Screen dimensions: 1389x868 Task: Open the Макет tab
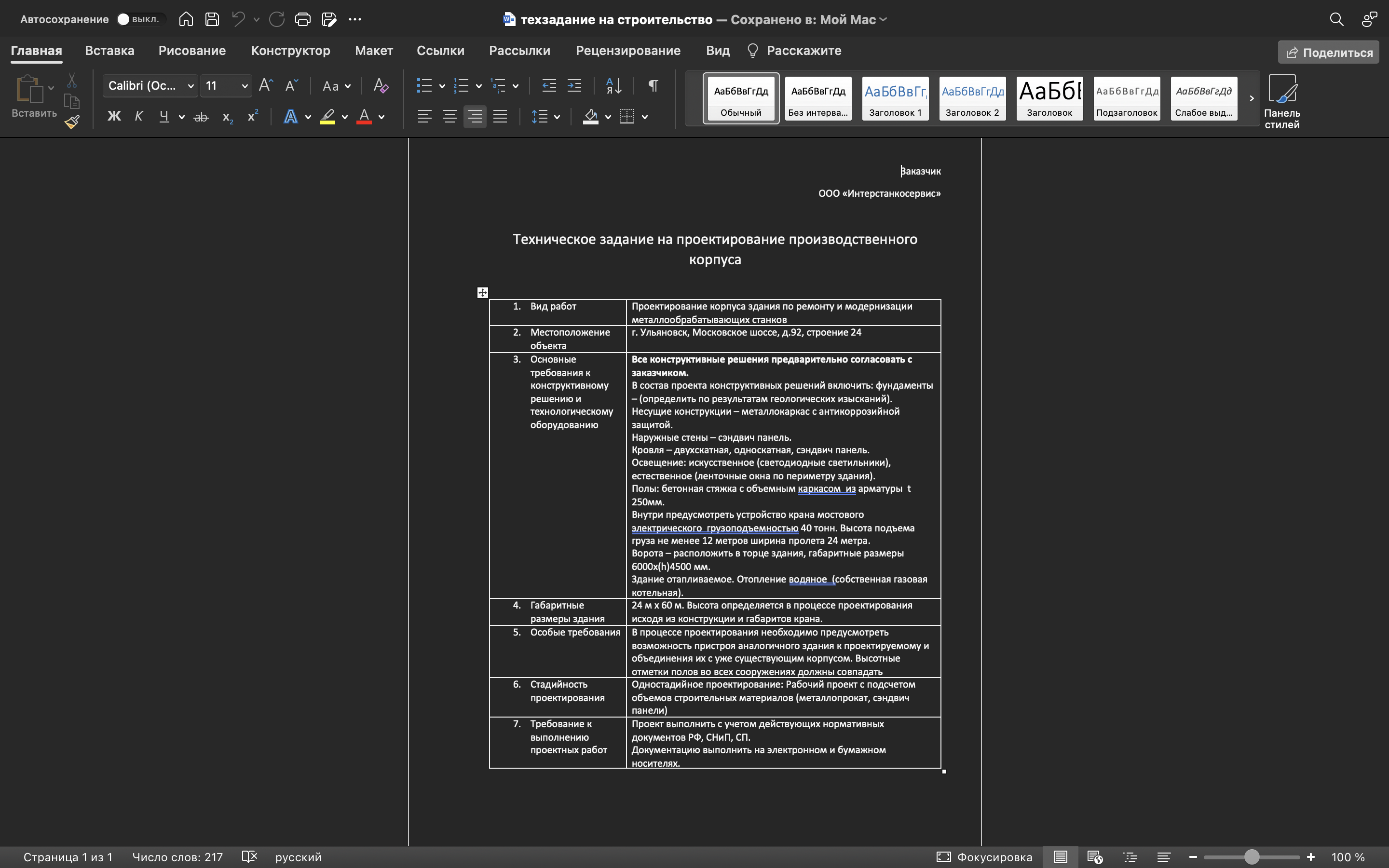tap(374, 51)
